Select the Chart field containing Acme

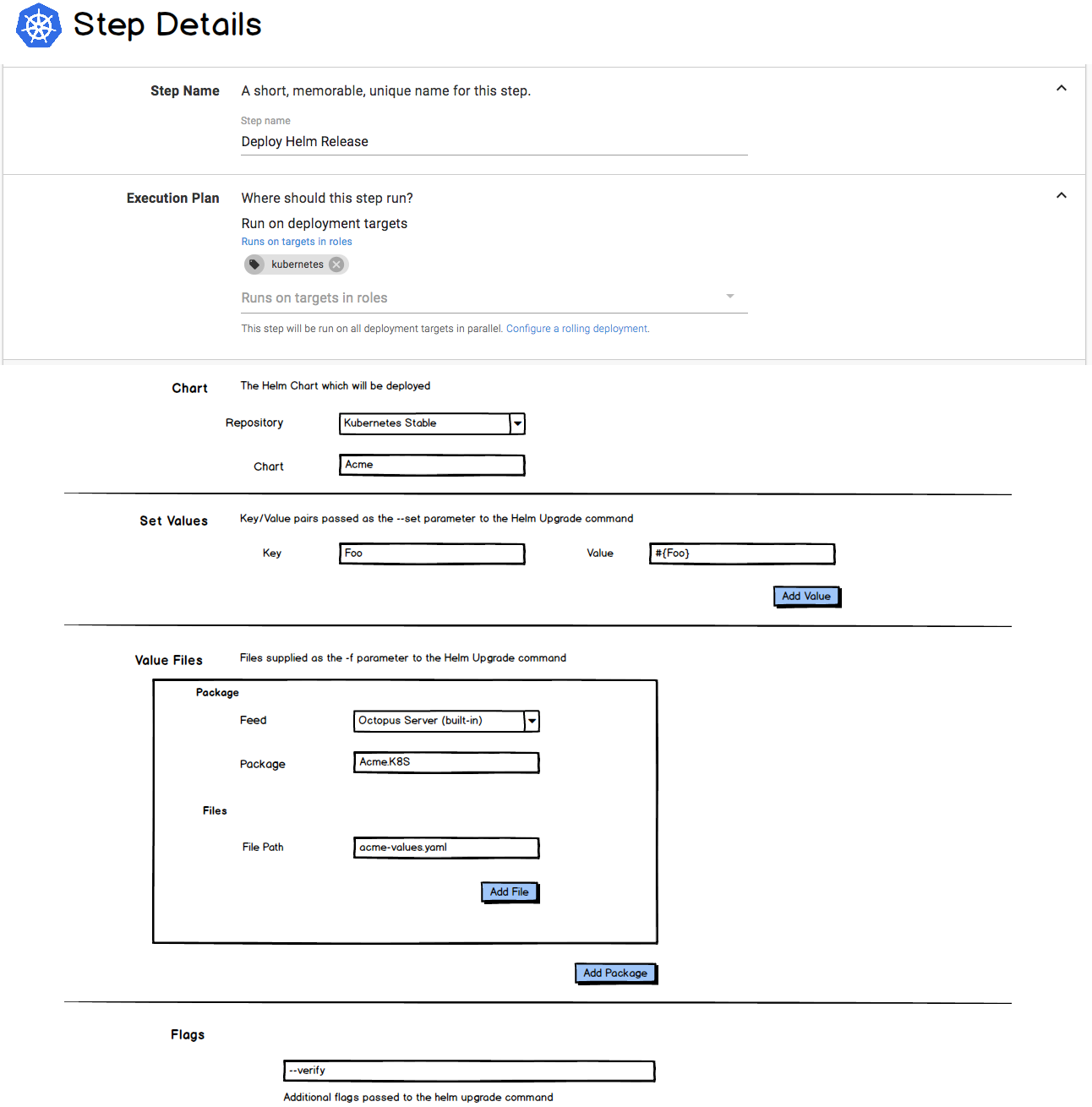(431, 465)
